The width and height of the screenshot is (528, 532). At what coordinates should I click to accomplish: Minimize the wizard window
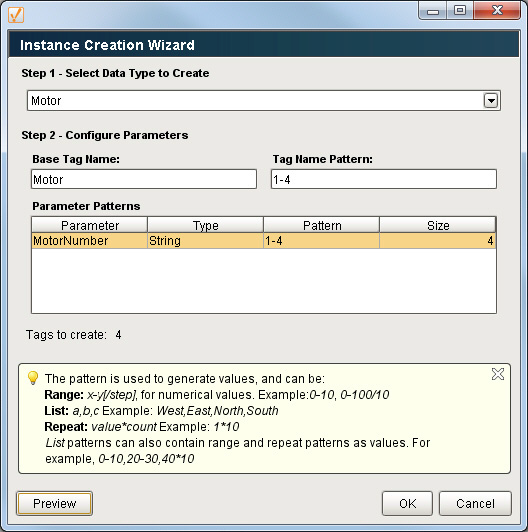(433, 11)
